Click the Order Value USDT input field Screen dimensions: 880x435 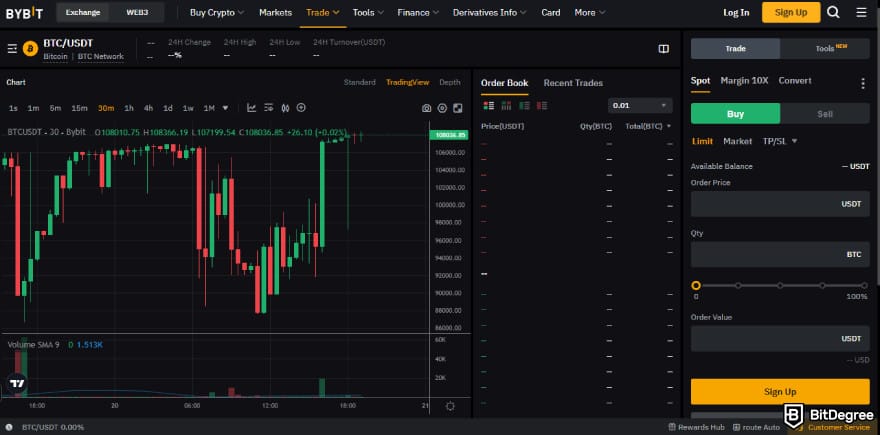coord(780,338)
